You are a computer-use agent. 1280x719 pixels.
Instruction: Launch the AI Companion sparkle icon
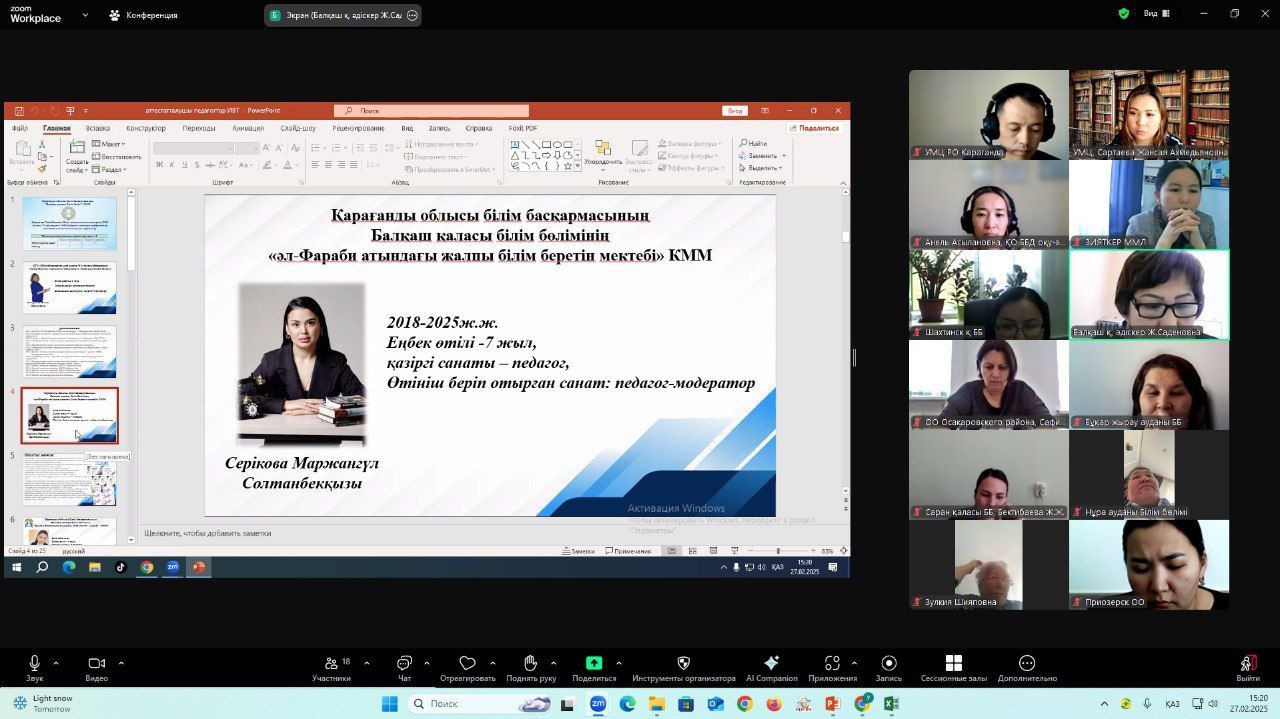pos(771,663)
